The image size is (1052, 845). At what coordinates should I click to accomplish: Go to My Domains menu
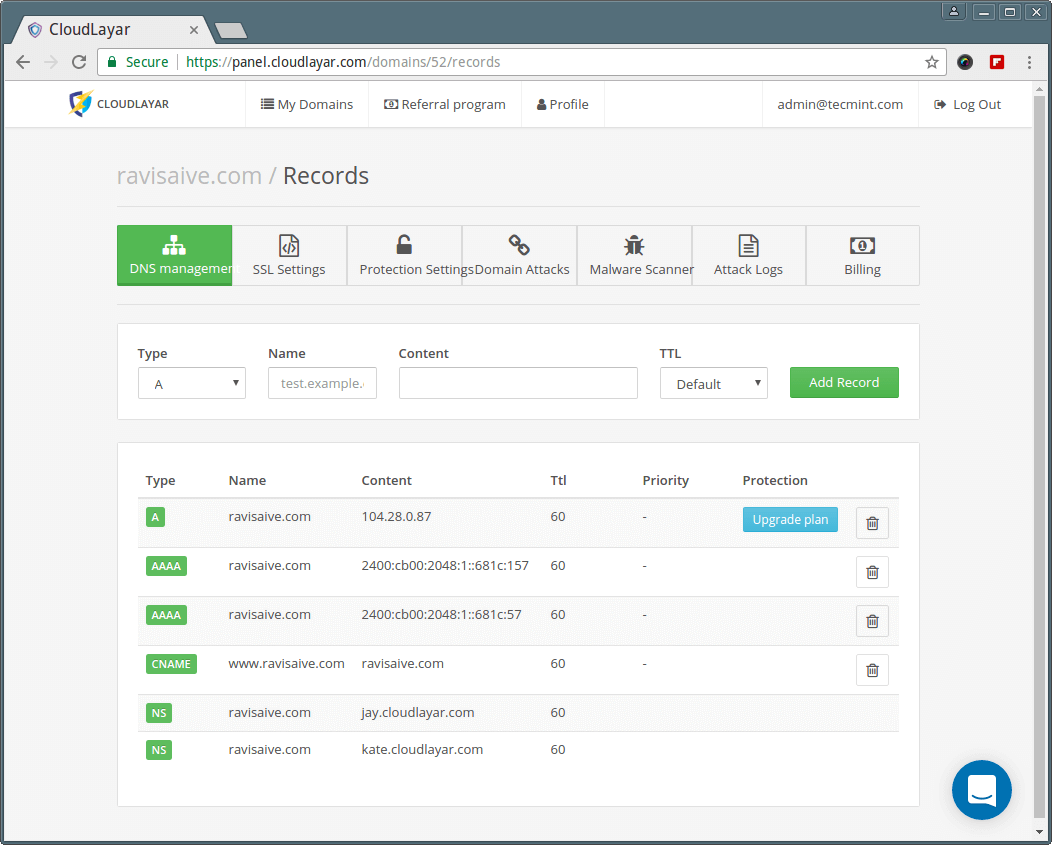click(307, 104)
